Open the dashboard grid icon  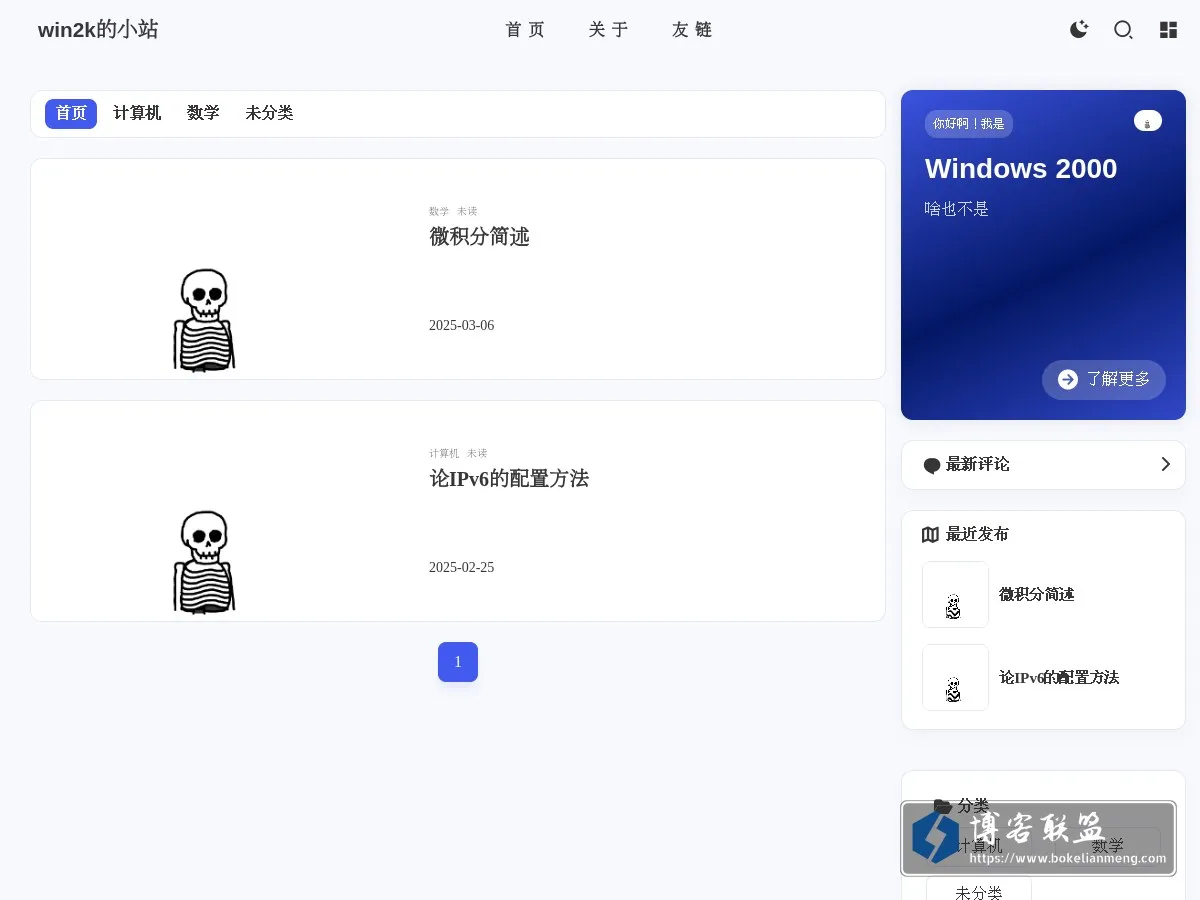pyautogui.click(x=1168, y=30)
